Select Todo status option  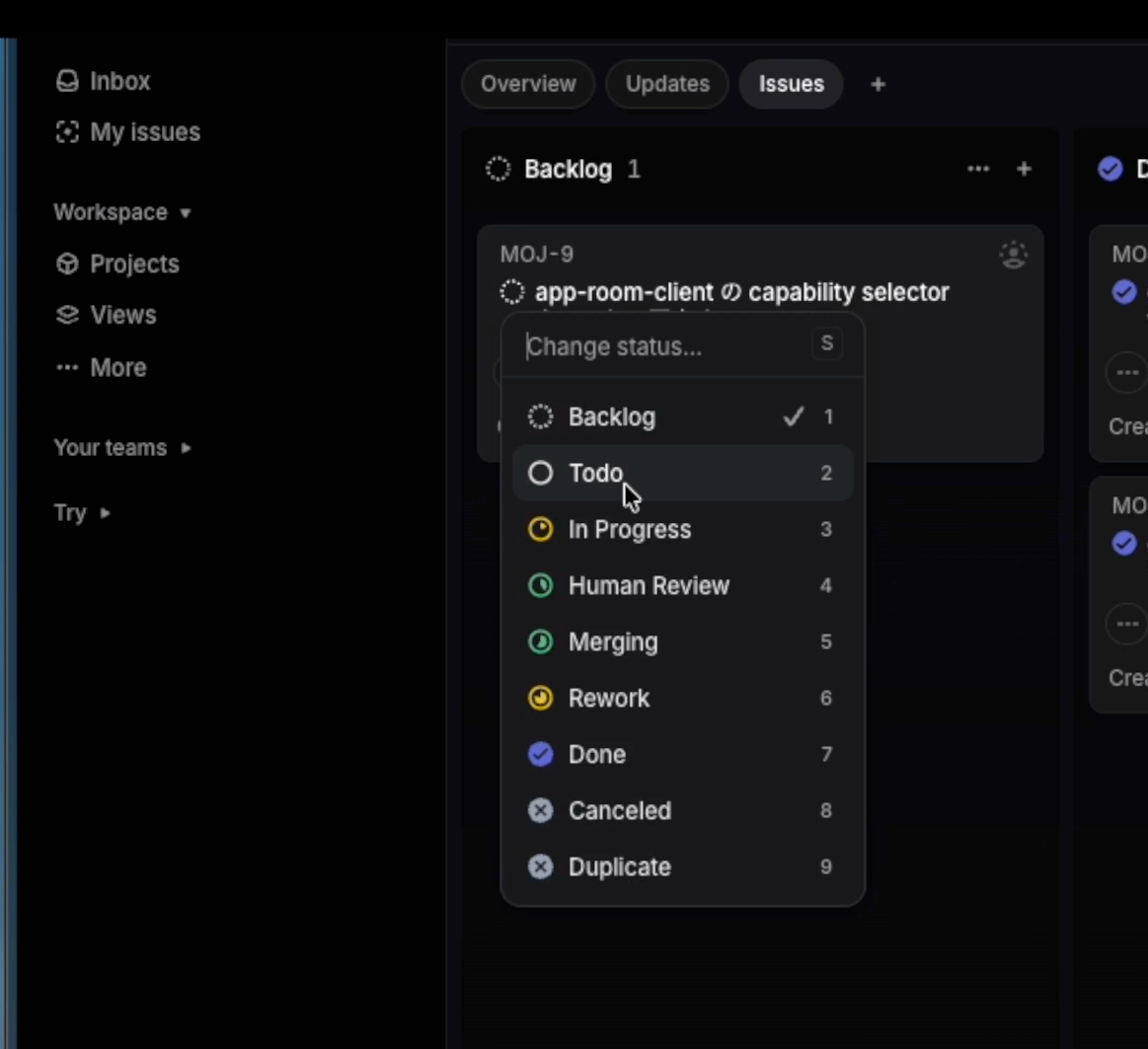[x=682, y=473]
